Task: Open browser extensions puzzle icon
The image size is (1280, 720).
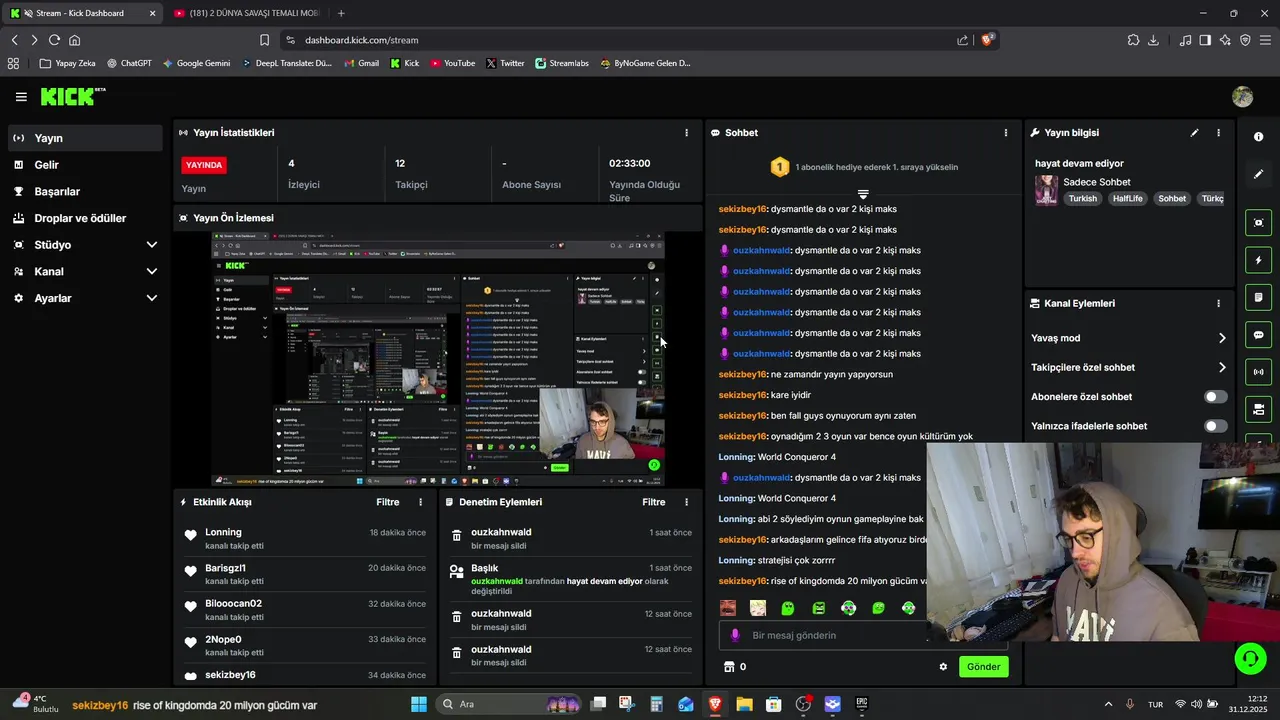Action: click(x=1133, y=40)
